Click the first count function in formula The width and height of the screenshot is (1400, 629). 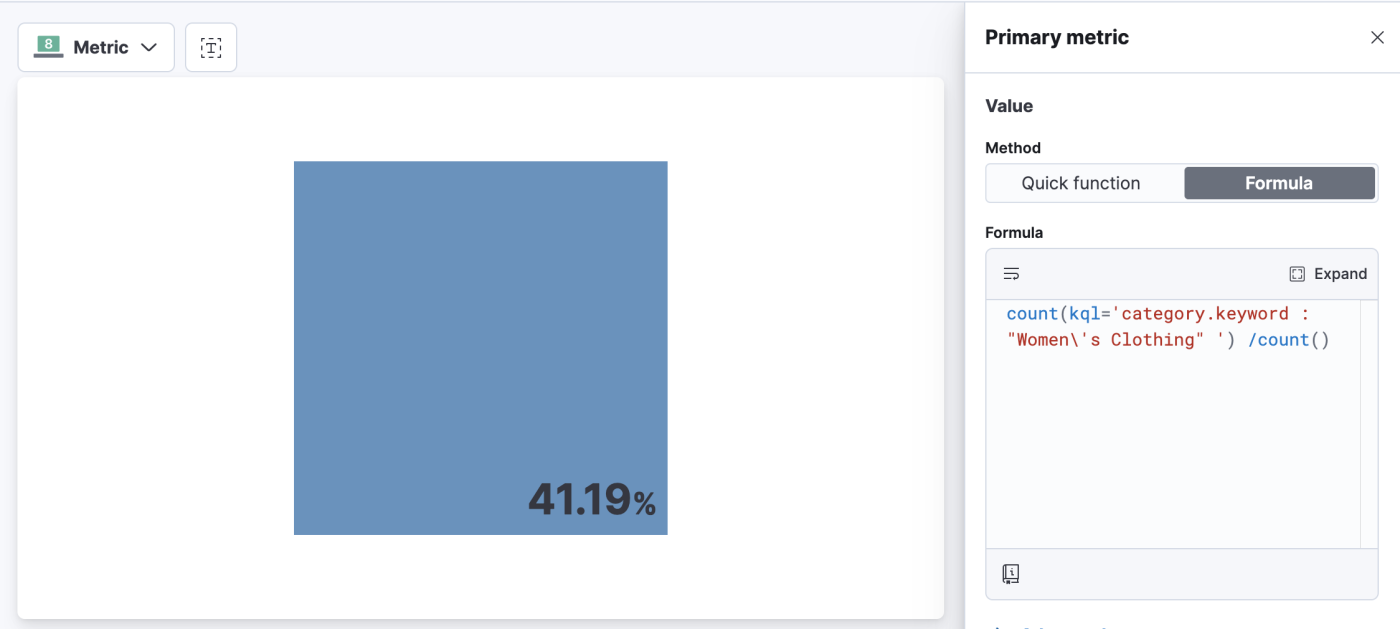click(1032, 314)
